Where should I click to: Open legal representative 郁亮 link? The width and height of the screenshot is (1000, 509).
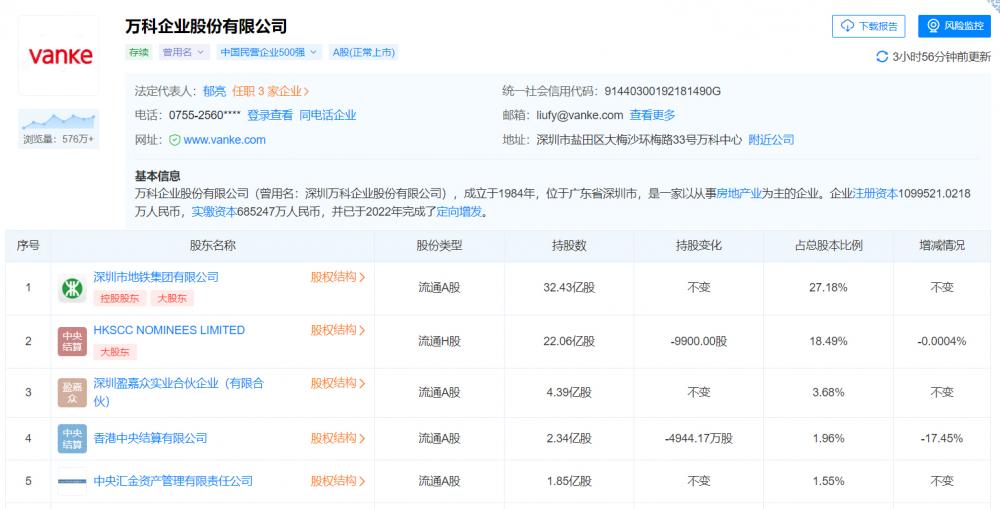pos(214,92)
